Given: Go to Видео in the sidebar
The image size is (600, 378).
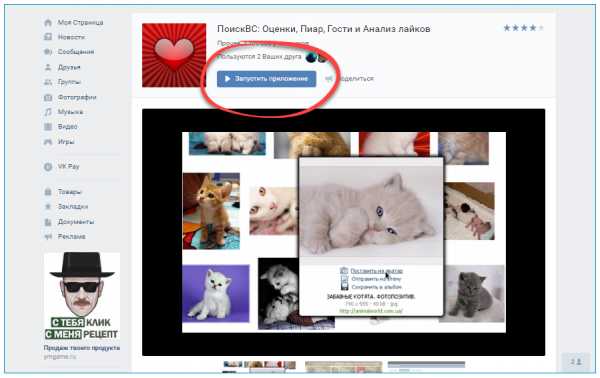Looking at the screenshot, I should pyautogui.click(x=67, y=126).
